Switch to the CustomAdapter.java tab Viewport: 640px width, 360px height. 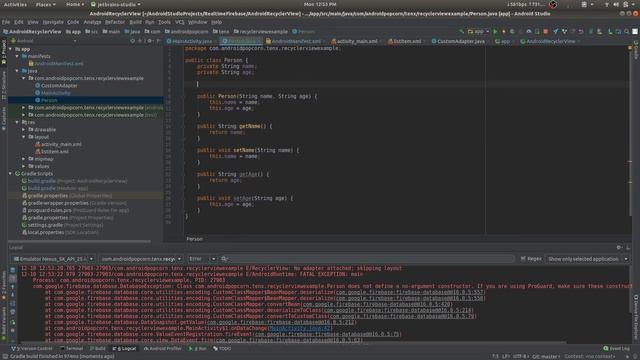pos(460,41)
